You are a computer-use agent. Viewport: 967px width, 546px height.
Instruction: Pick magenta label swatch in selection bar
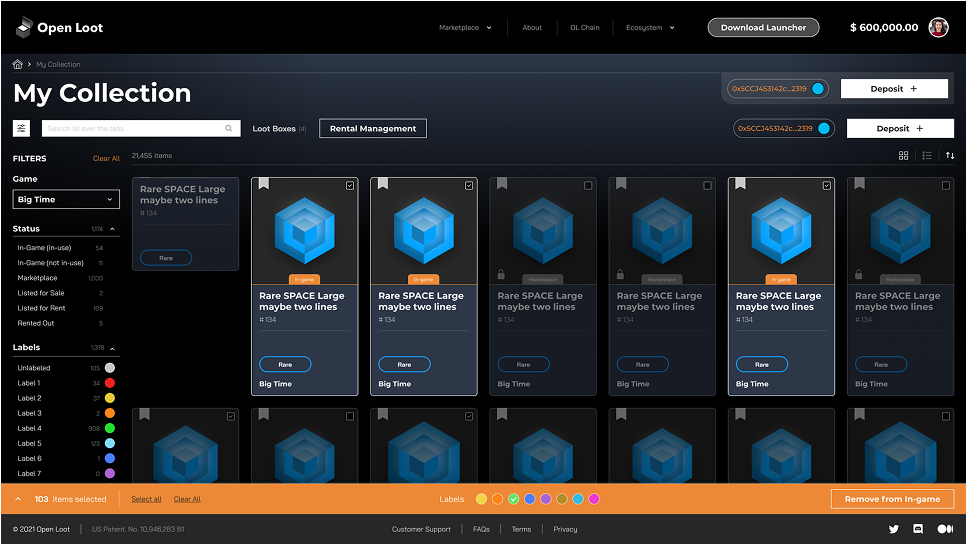tap(594, 499)
